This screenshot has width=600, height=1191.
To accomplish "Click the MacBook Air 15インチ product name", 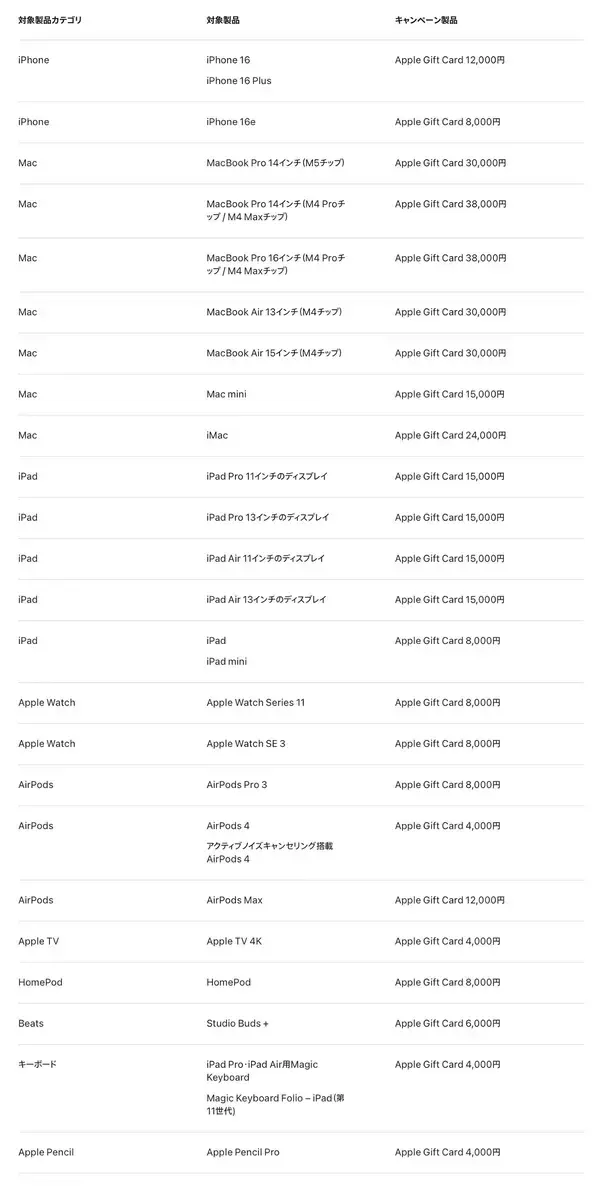I will tap(274, 353).
